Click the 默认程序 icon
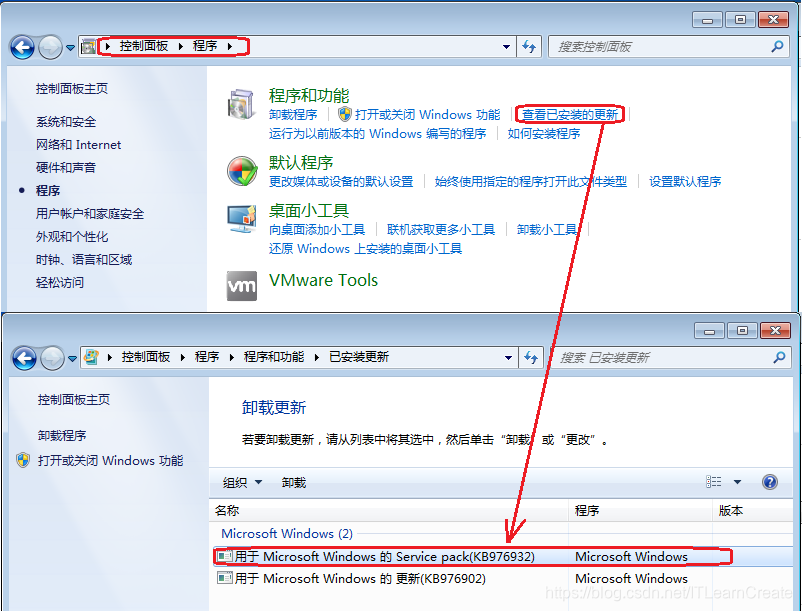Image resolution: width=802 pixels, height=611 pixels. (242, 171)
